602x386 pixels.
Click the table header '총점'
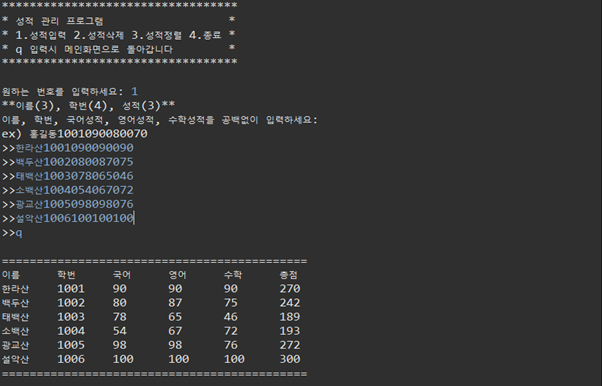point(288,275)
